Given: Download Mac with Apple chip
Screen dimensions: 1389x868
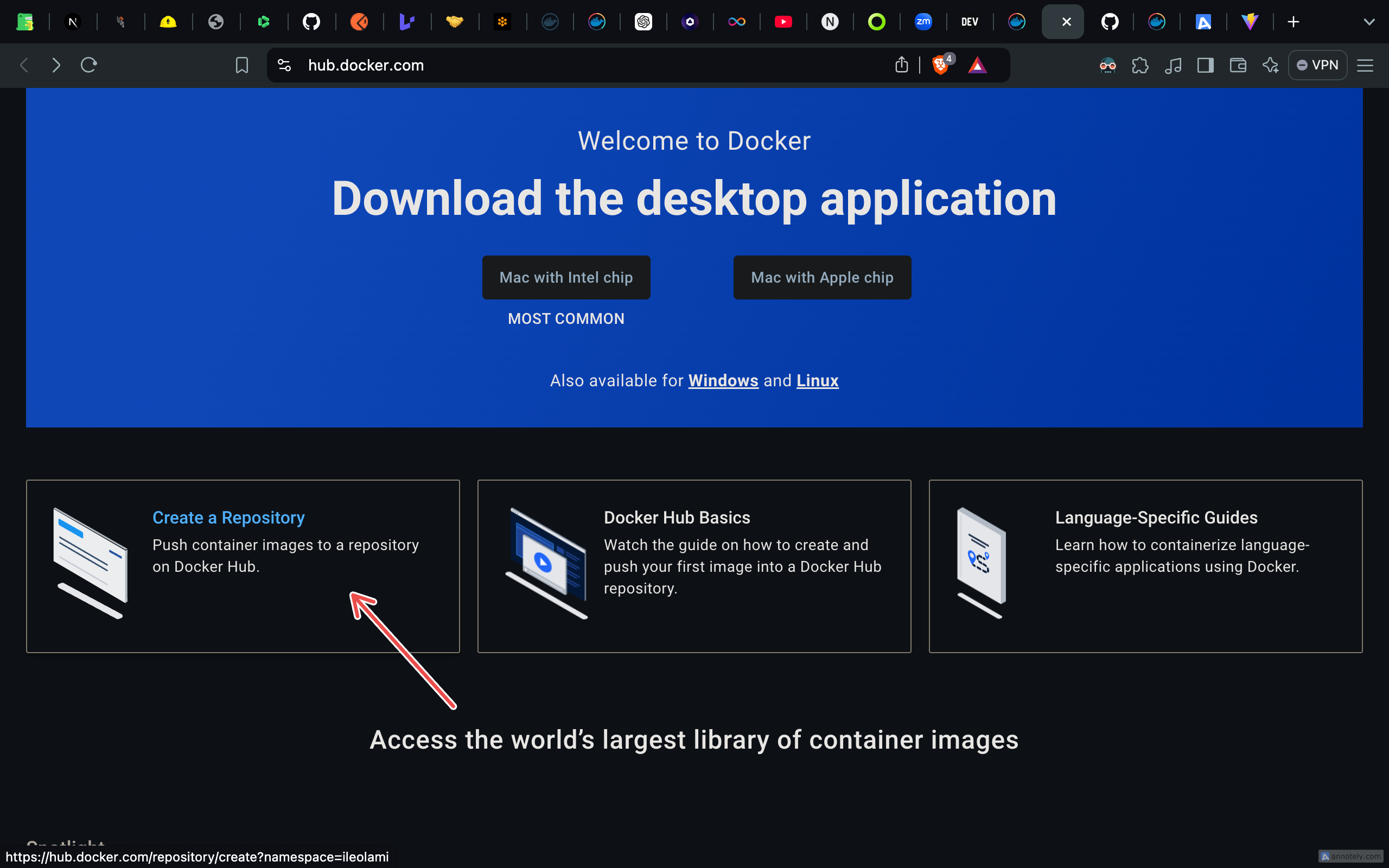Looking at the screenshot, I should point(822,277).
